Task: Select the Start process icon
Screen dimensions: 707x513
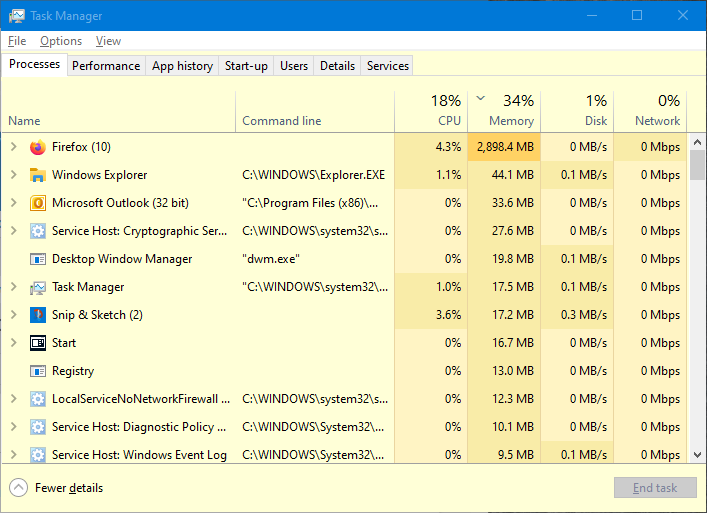Action: (38, 343)
